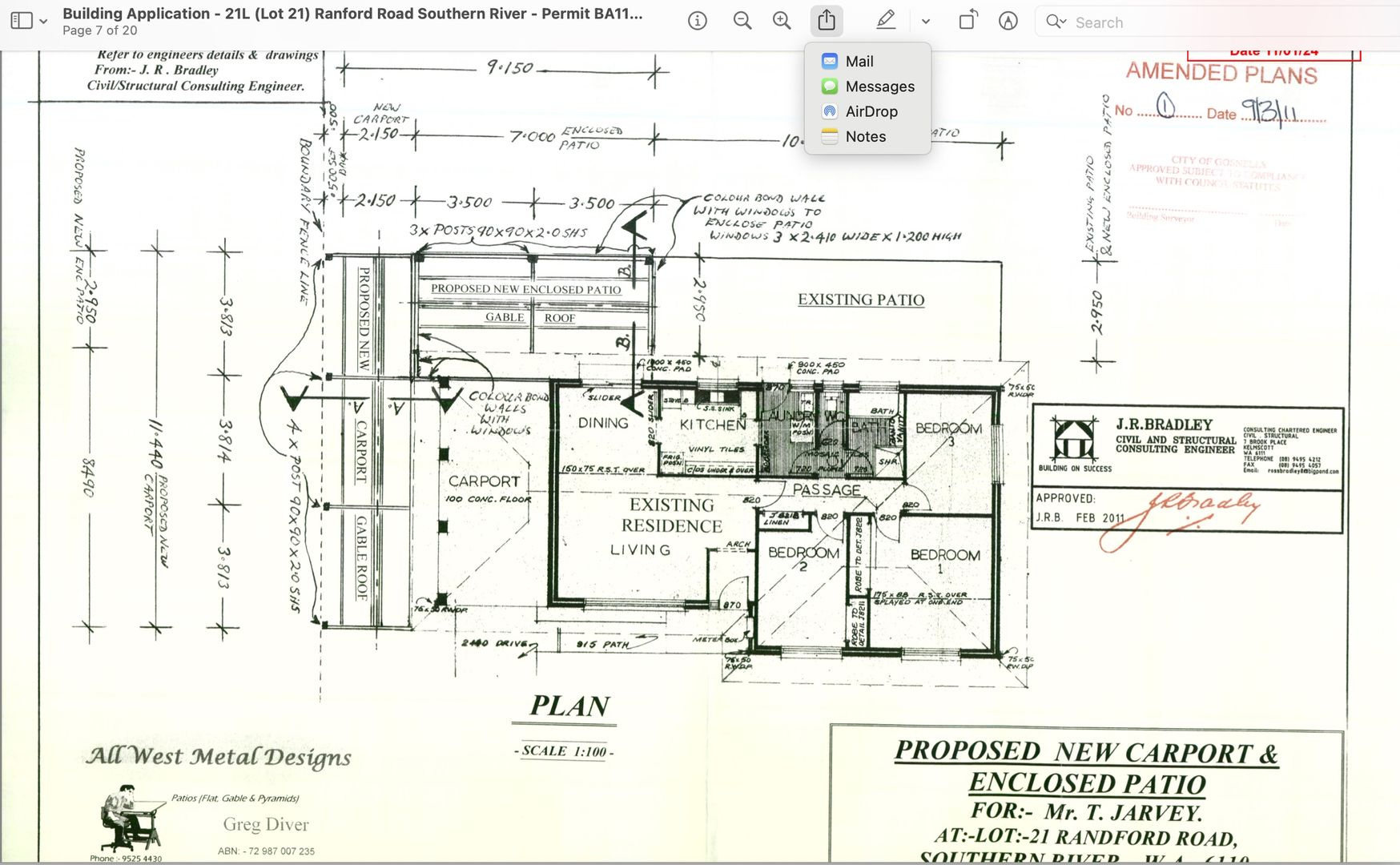Toggle the sidebar view button
1400x865 pixels.
click(x=22, y=22)
